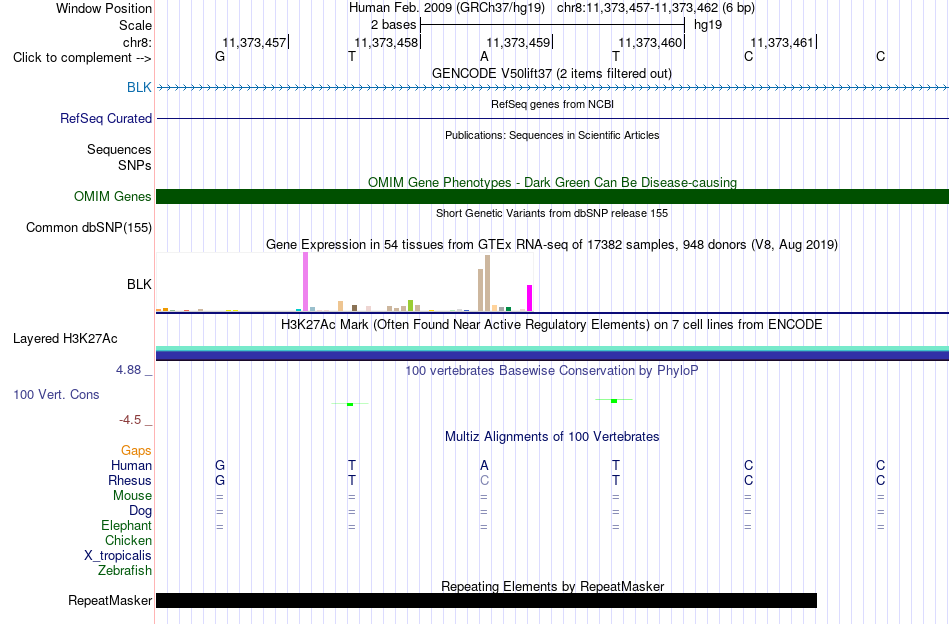Click the Layered H3K27Ac track label
The image size is (950, 624).
[65, 339]
